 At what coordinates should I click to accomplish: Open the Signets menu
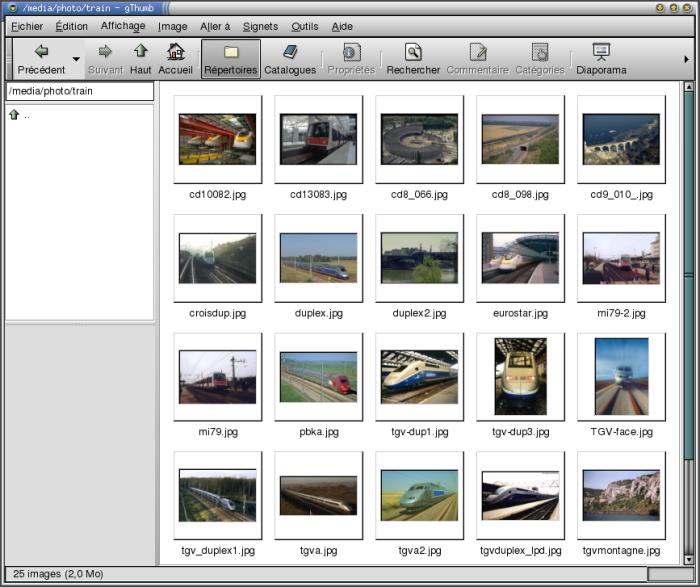pyautogui.click(x=260, y=26)
